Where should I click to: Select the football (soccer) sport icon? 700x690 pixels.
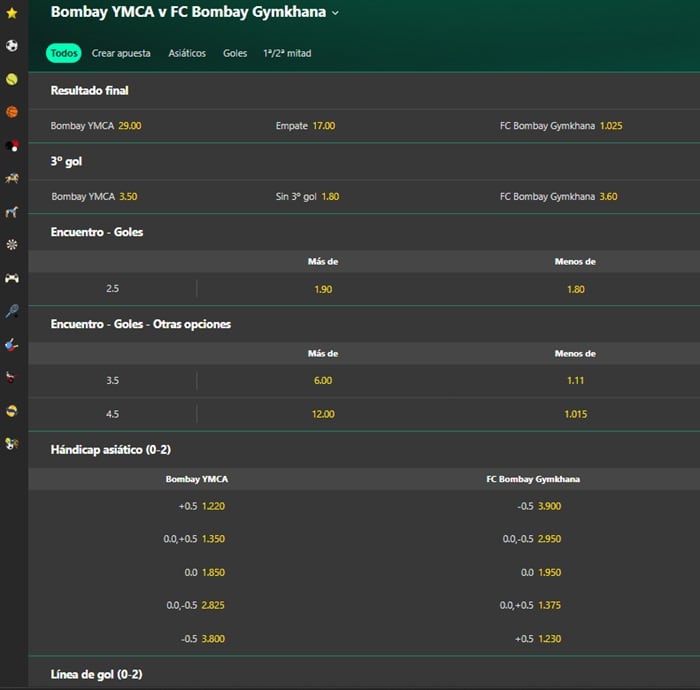click(x=12, y=46)
